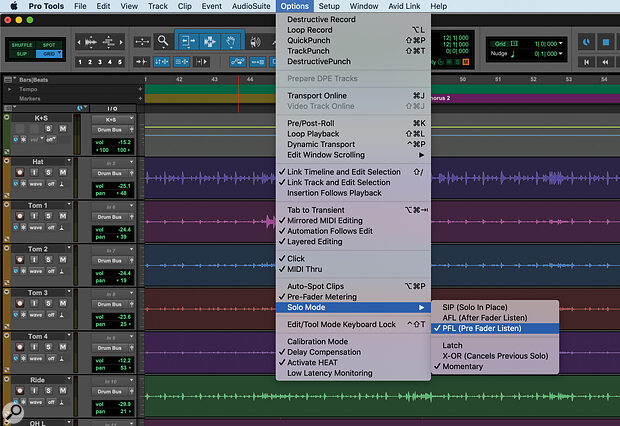
Task: Toggle Link Track and Edit Selection button
Action: [181, 62]
